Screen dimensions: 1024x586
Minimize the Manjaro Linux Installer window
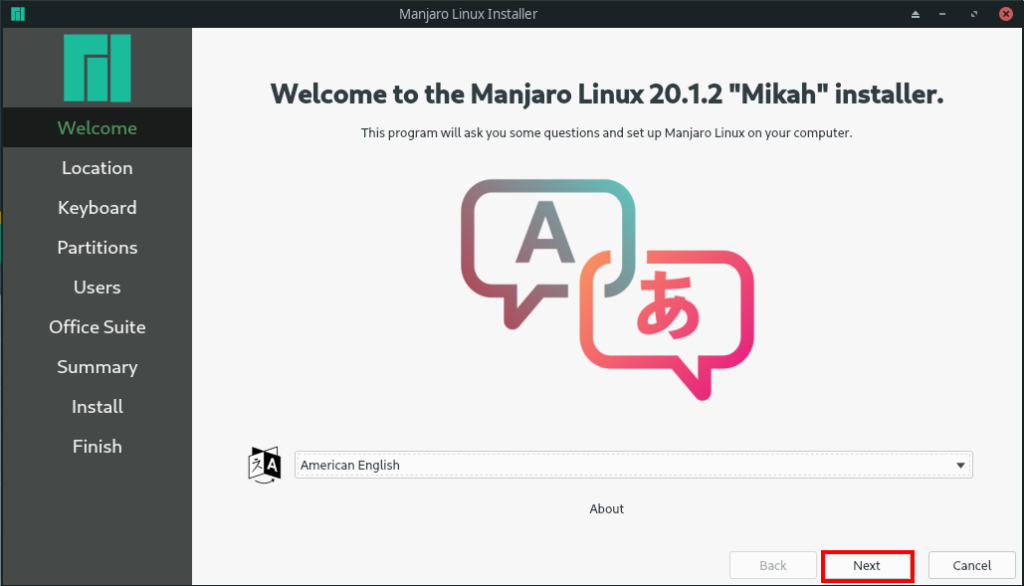click(x=942, y=14)
